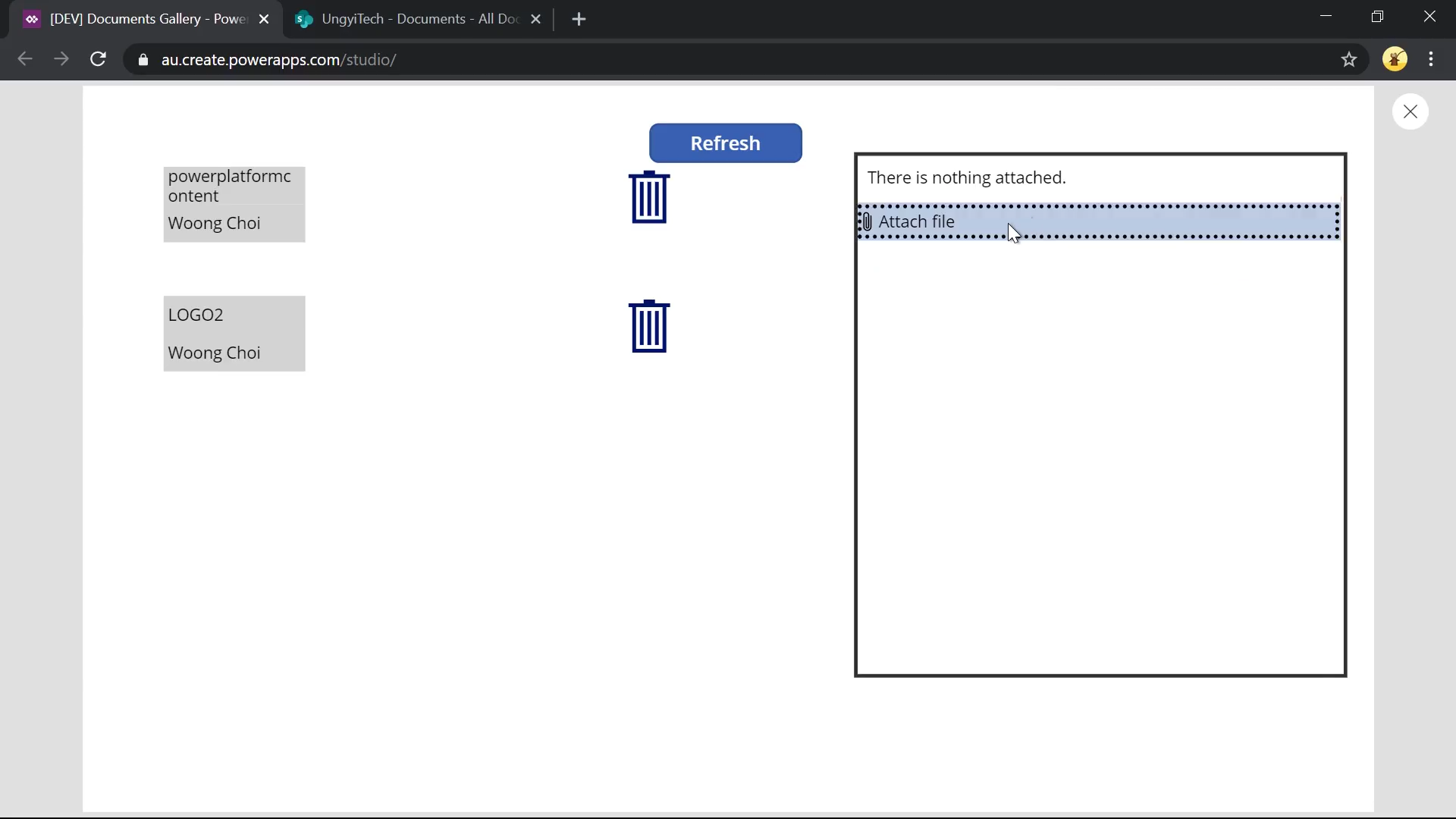This screenshot has width=1456, height=819.
Task: Delete the powerplatformcontent document with trash icon
Action: point(649,198)
